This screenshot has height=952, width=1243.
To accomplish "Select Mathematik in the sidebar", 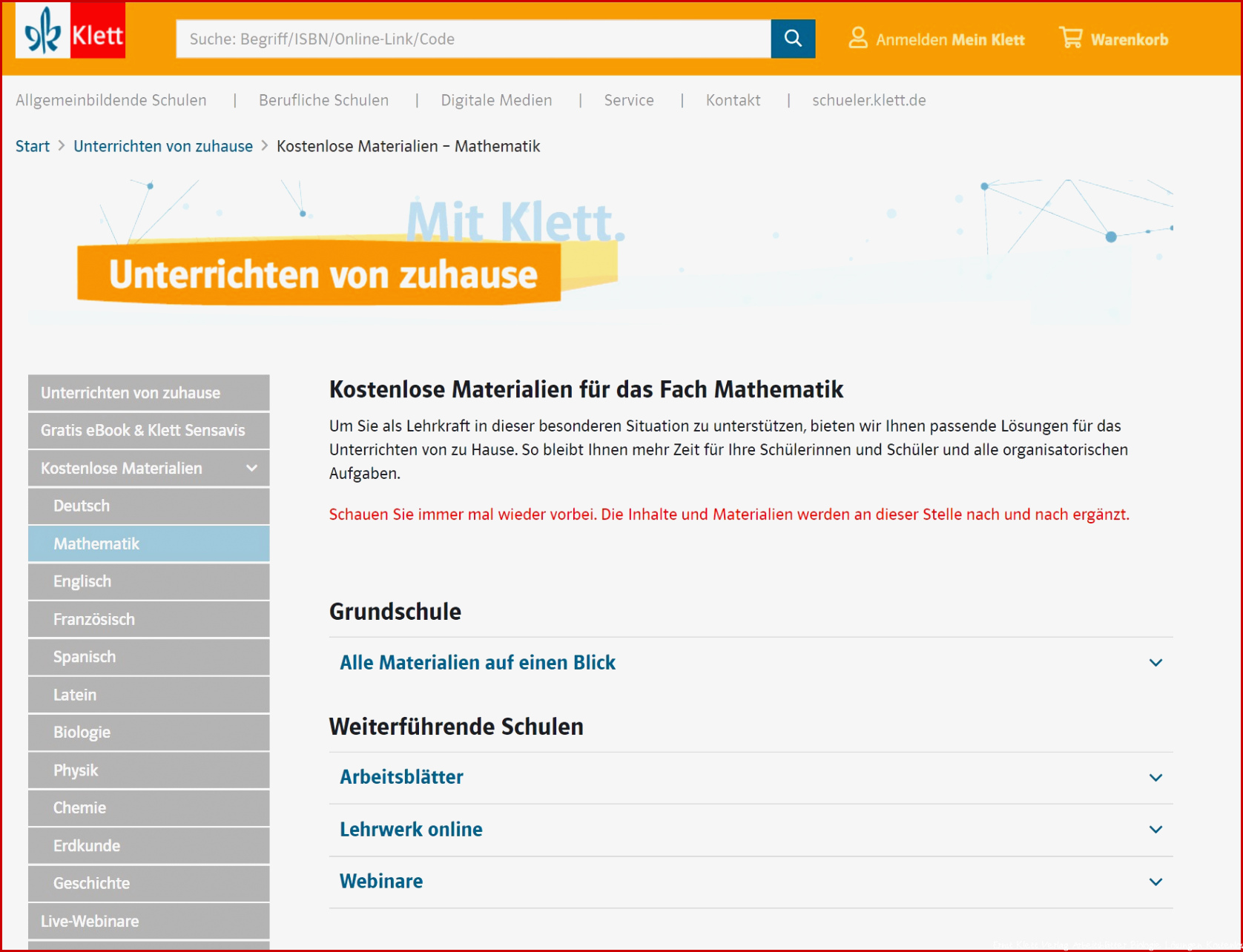I will pos(148,543).
